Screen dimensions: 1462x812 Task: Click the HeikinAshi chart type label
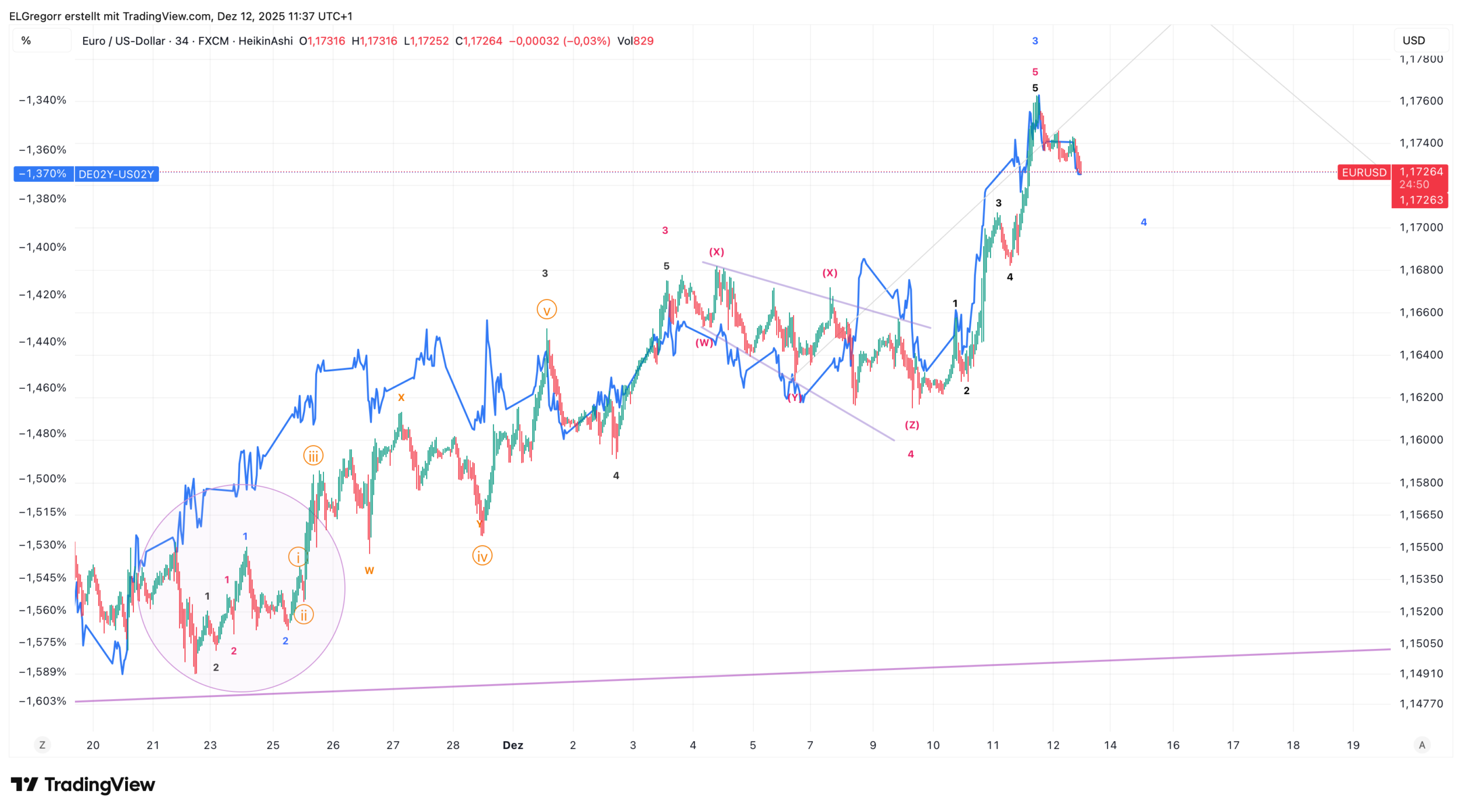tap(265, 41)
